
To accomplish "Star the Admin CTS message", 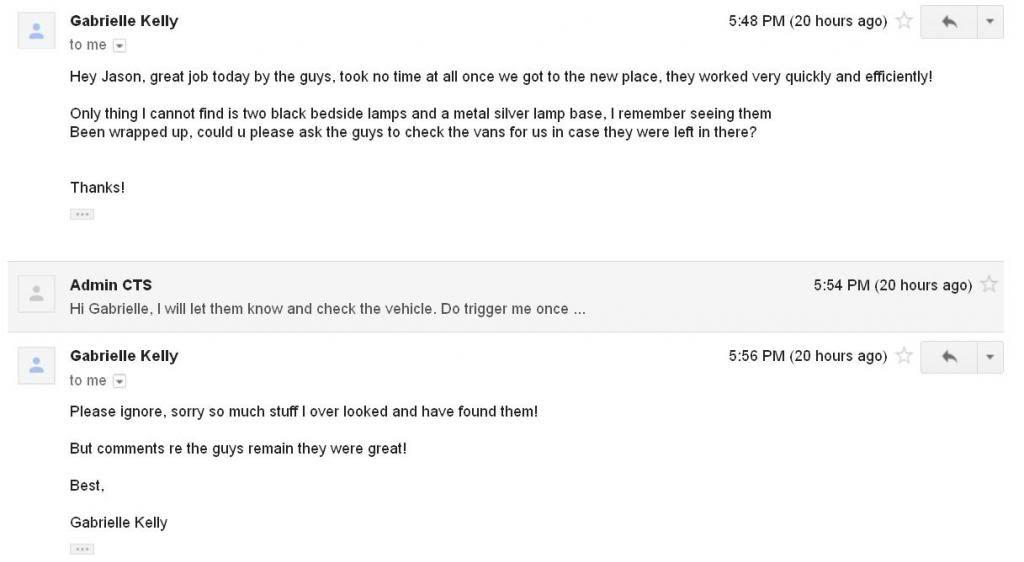I will (989, 285).
